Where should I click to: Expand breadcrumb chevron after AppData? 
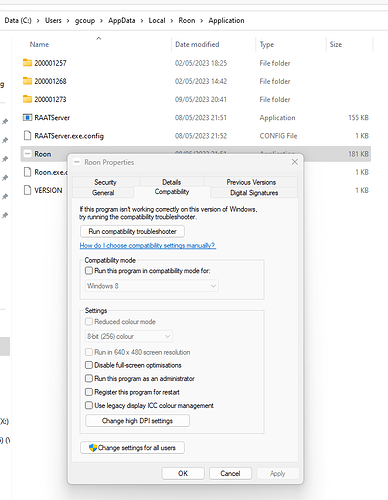tap(142, 21)
